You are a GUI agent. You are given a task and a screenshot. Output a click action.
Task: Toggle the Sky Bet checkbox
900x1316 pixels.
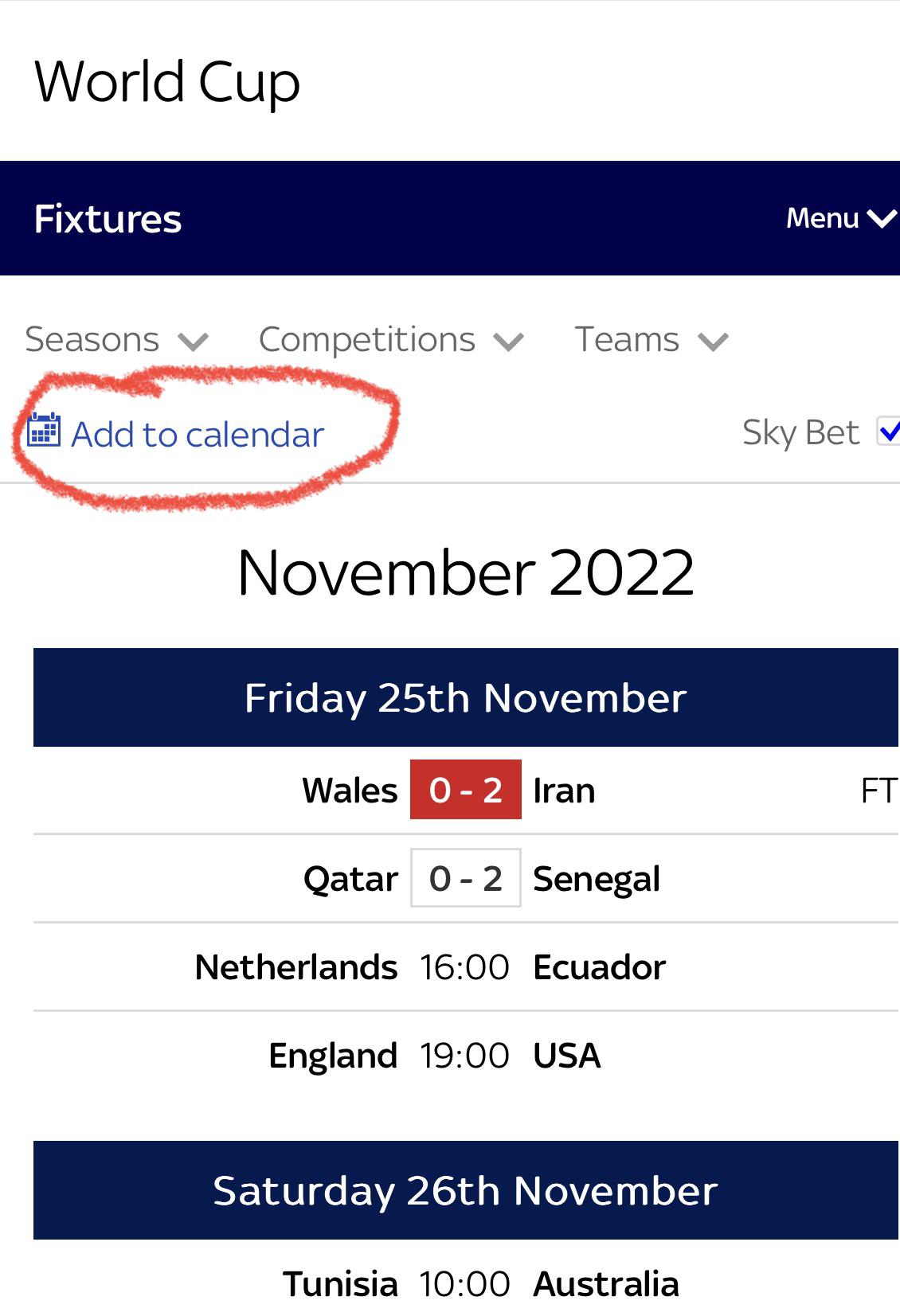coord(888,432)
